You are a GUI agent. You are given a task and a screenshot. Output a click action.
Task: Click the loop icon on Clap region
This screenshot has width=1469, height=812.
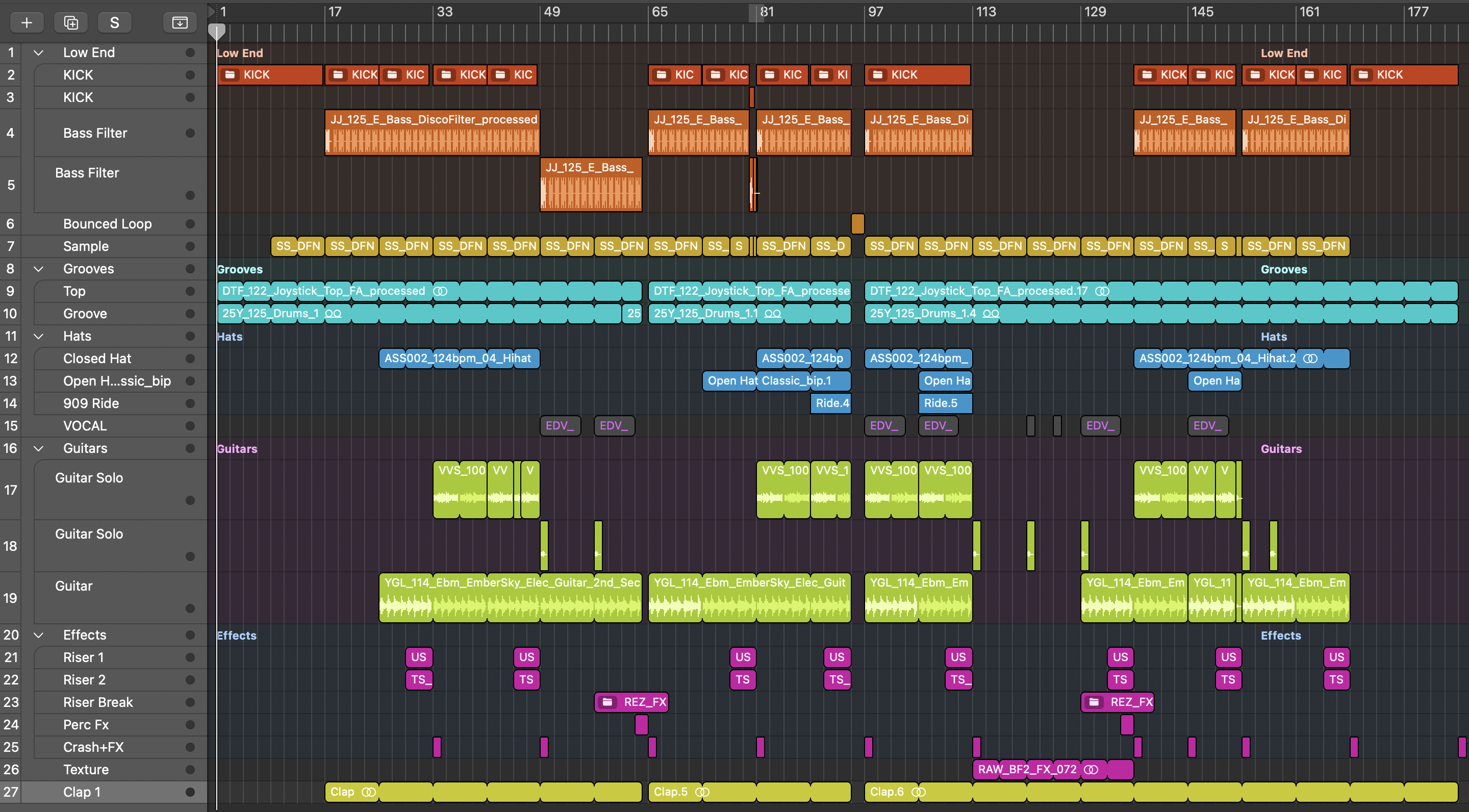pyautogui.click(x=369, y=792)
